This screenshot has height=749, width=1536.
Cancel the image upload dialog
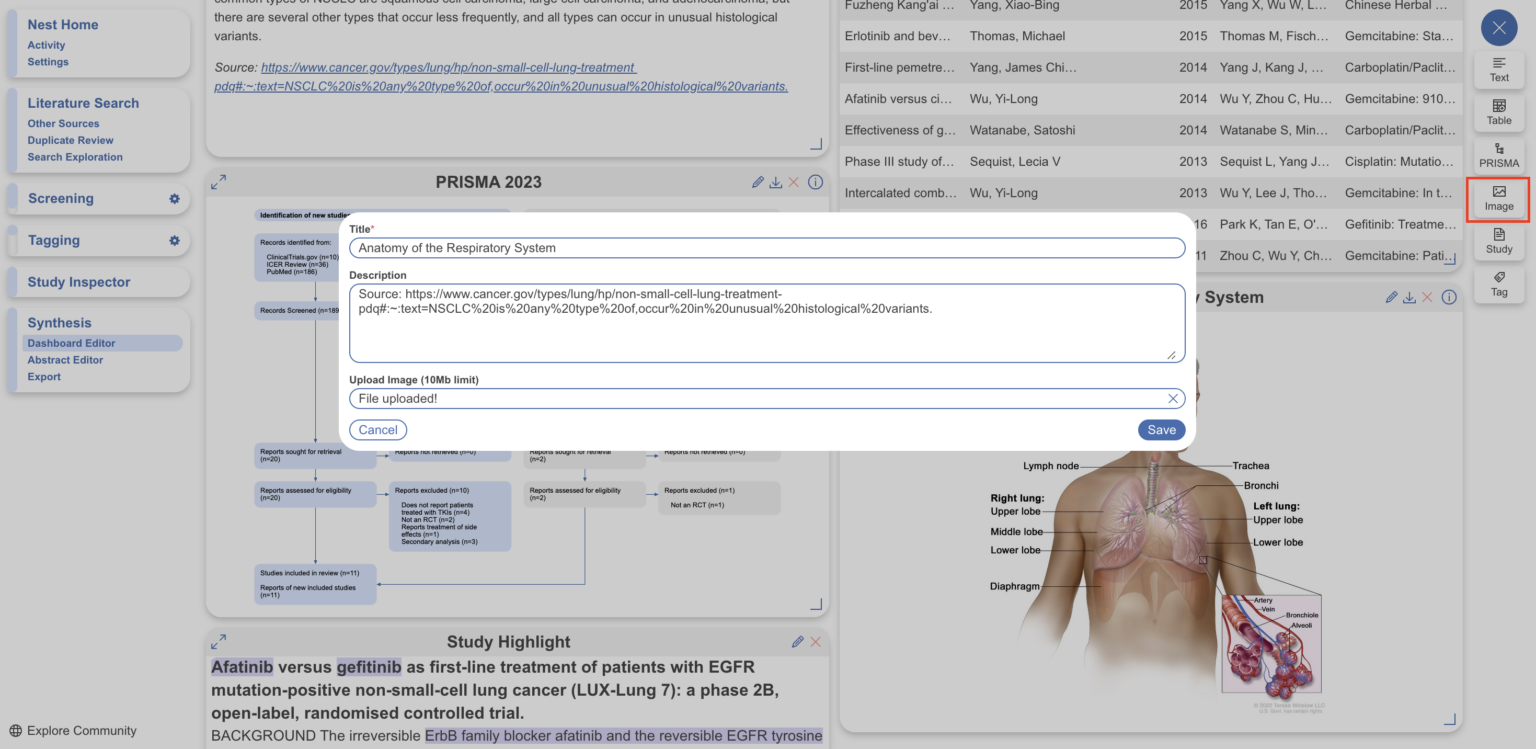pos(378,430)
